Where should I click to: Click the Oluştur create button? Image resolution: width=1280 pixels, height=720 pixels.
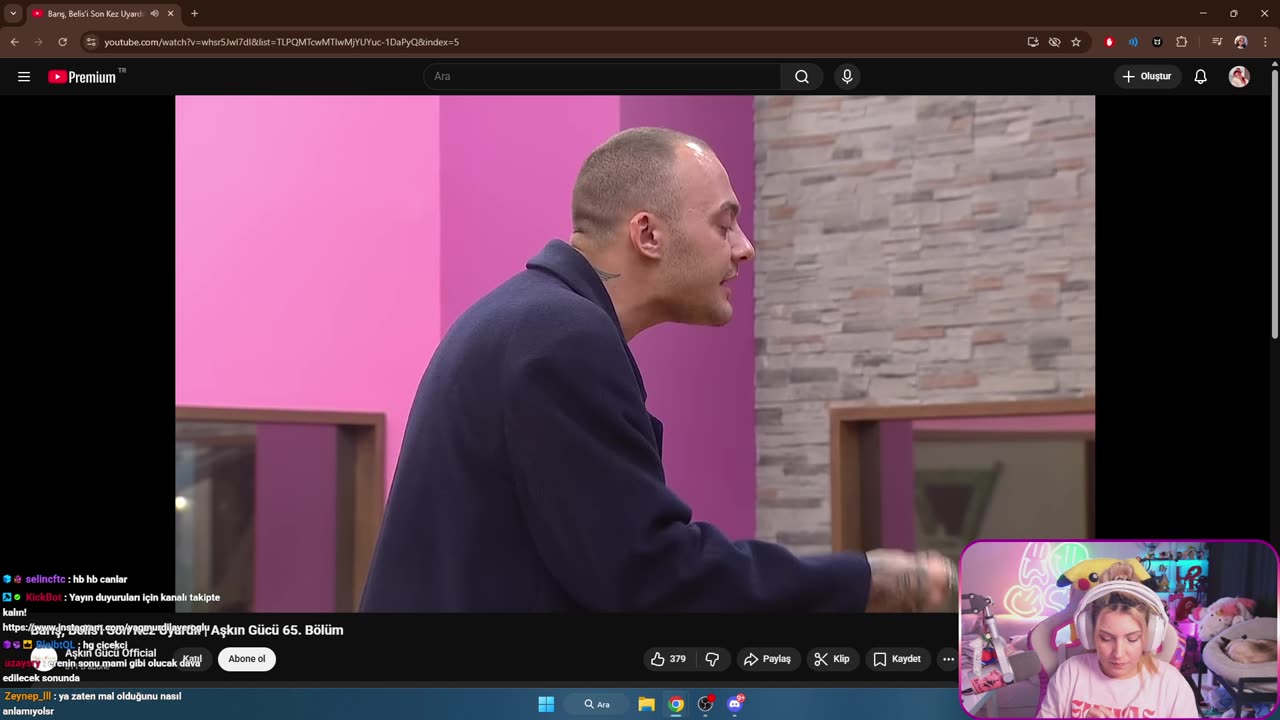tap(1147, 77)
